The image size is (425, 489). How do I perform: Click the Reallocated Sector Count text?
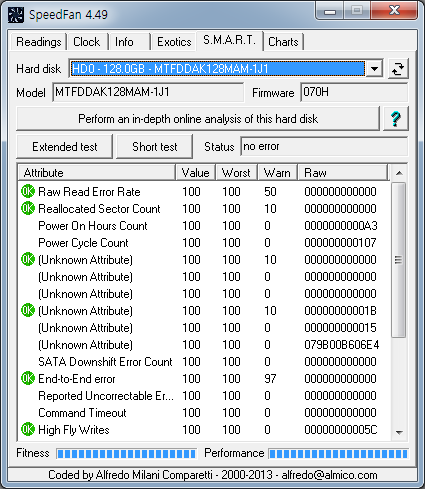pos(99,209)
